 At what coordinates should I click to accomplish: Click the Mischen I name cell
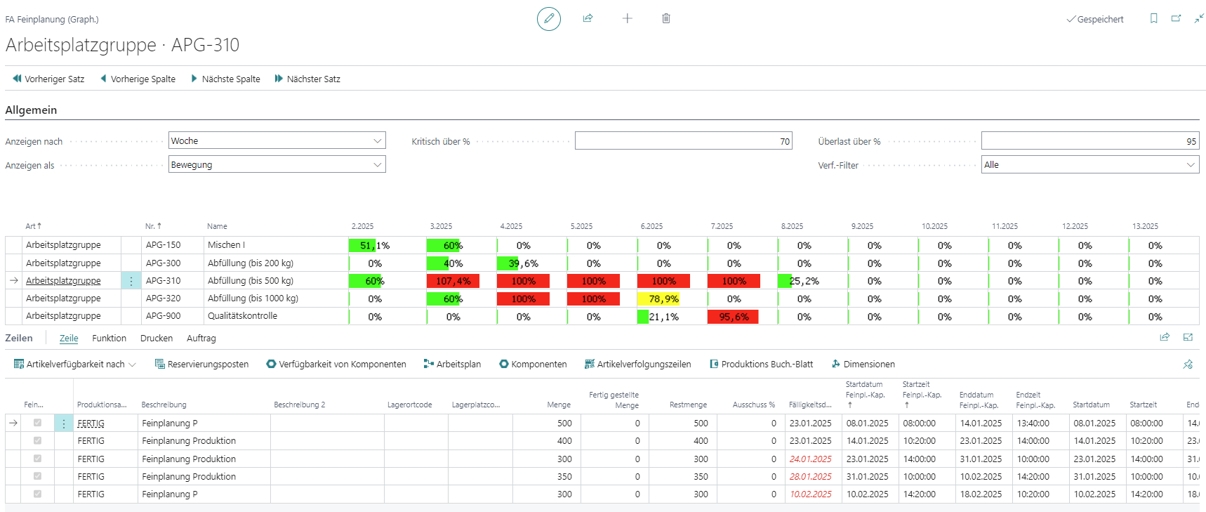[226, 244]
